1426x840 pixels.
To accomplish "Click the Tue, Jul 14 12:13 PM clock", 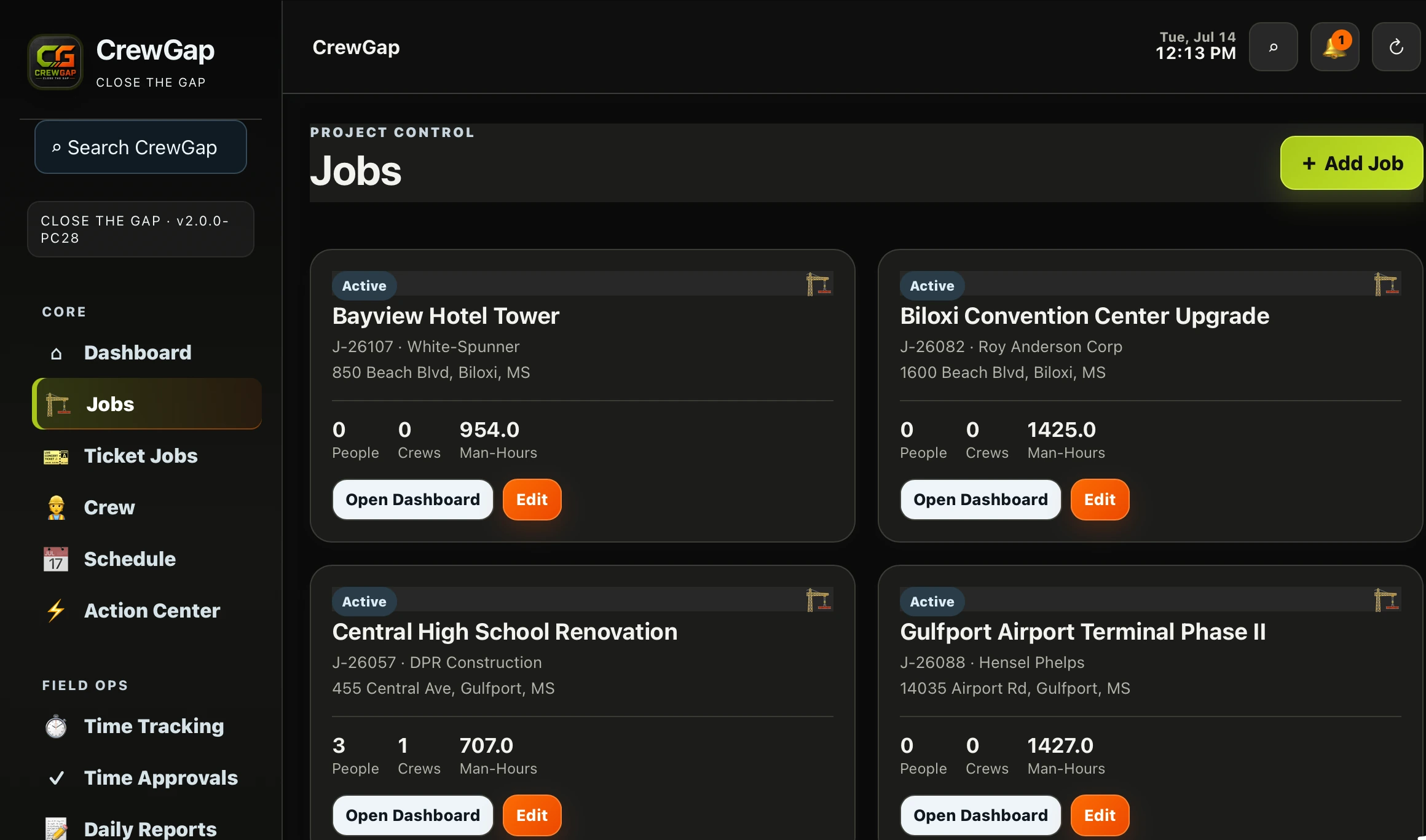I will (1196, 46).
